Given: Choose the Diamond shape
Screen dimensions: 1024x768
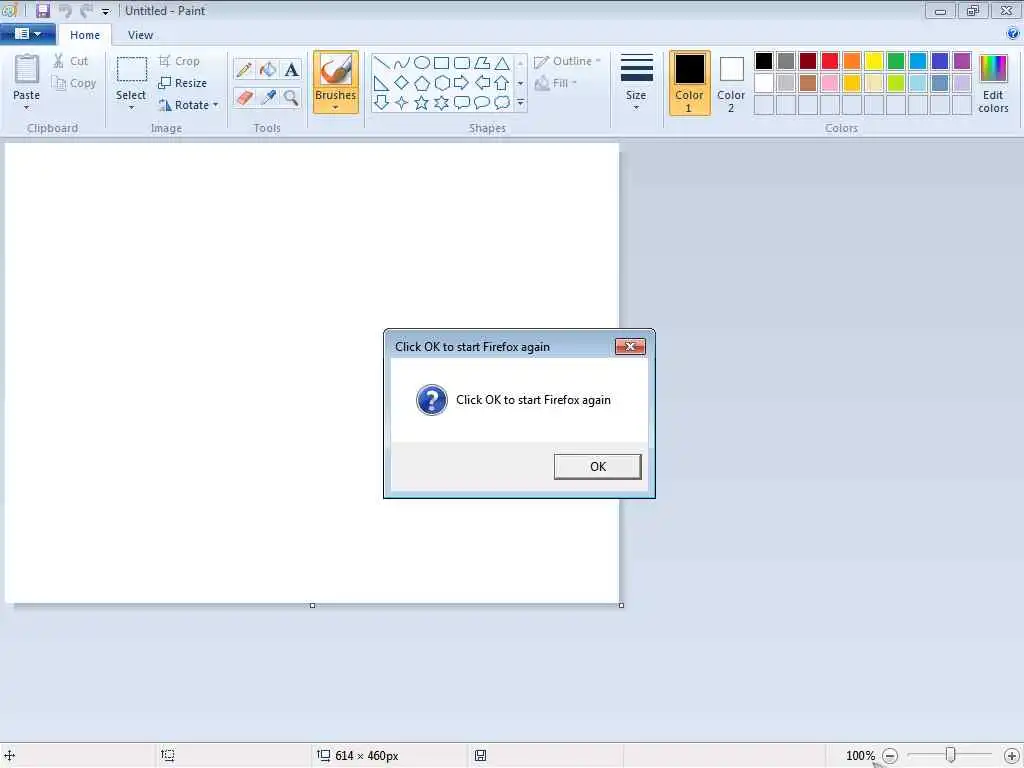Looking at the screenshot, I should 402,83.
